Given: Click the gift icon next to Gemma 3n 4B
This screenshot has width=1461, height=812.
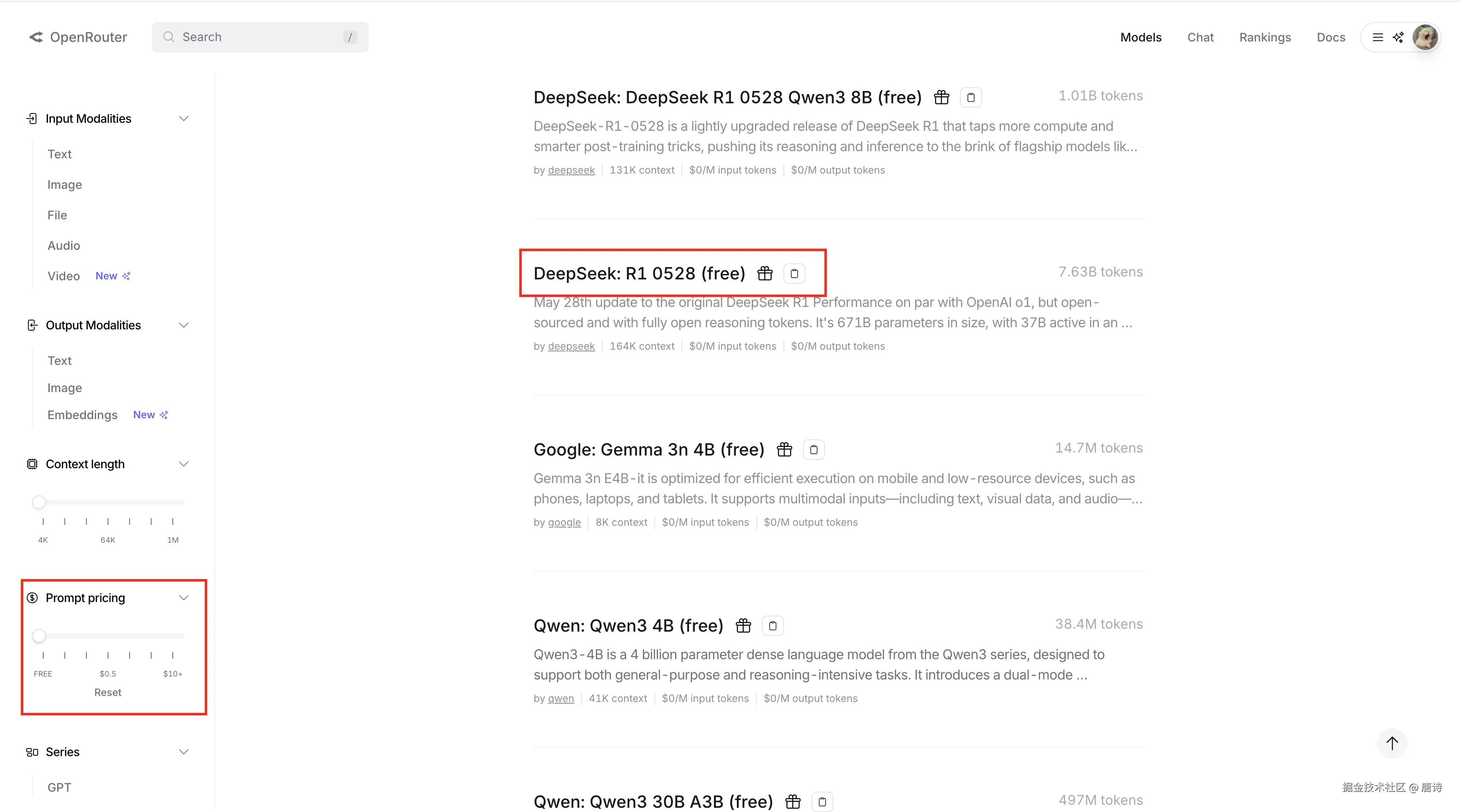Looking at the screenshot, I should click(784, 450).
